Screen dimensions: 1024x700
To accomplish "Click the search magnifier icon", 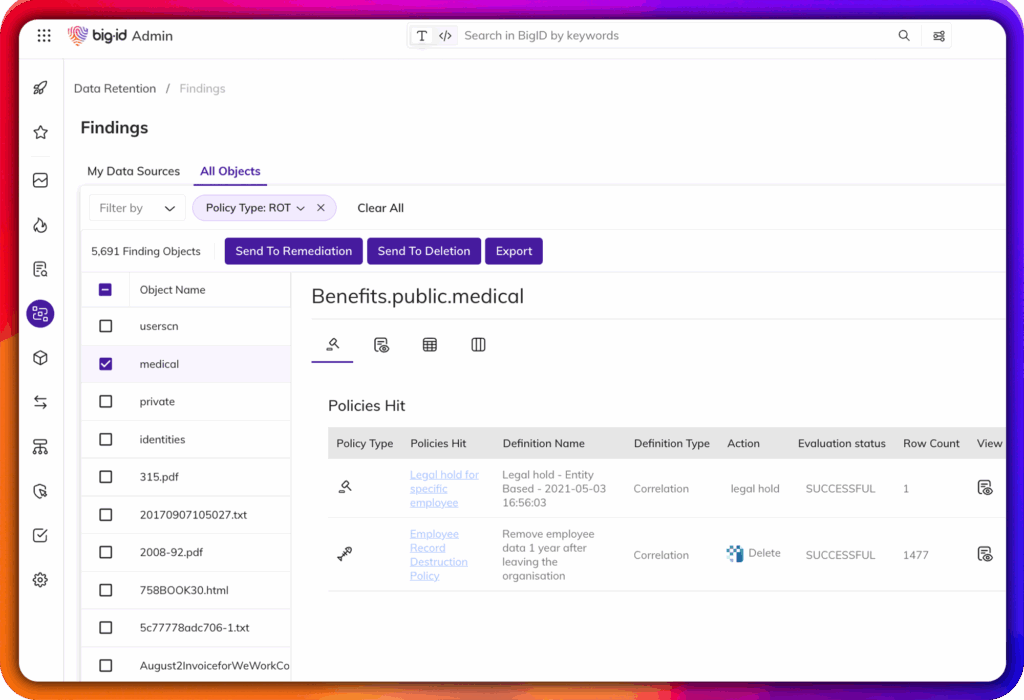I will [x=904, y=36].
